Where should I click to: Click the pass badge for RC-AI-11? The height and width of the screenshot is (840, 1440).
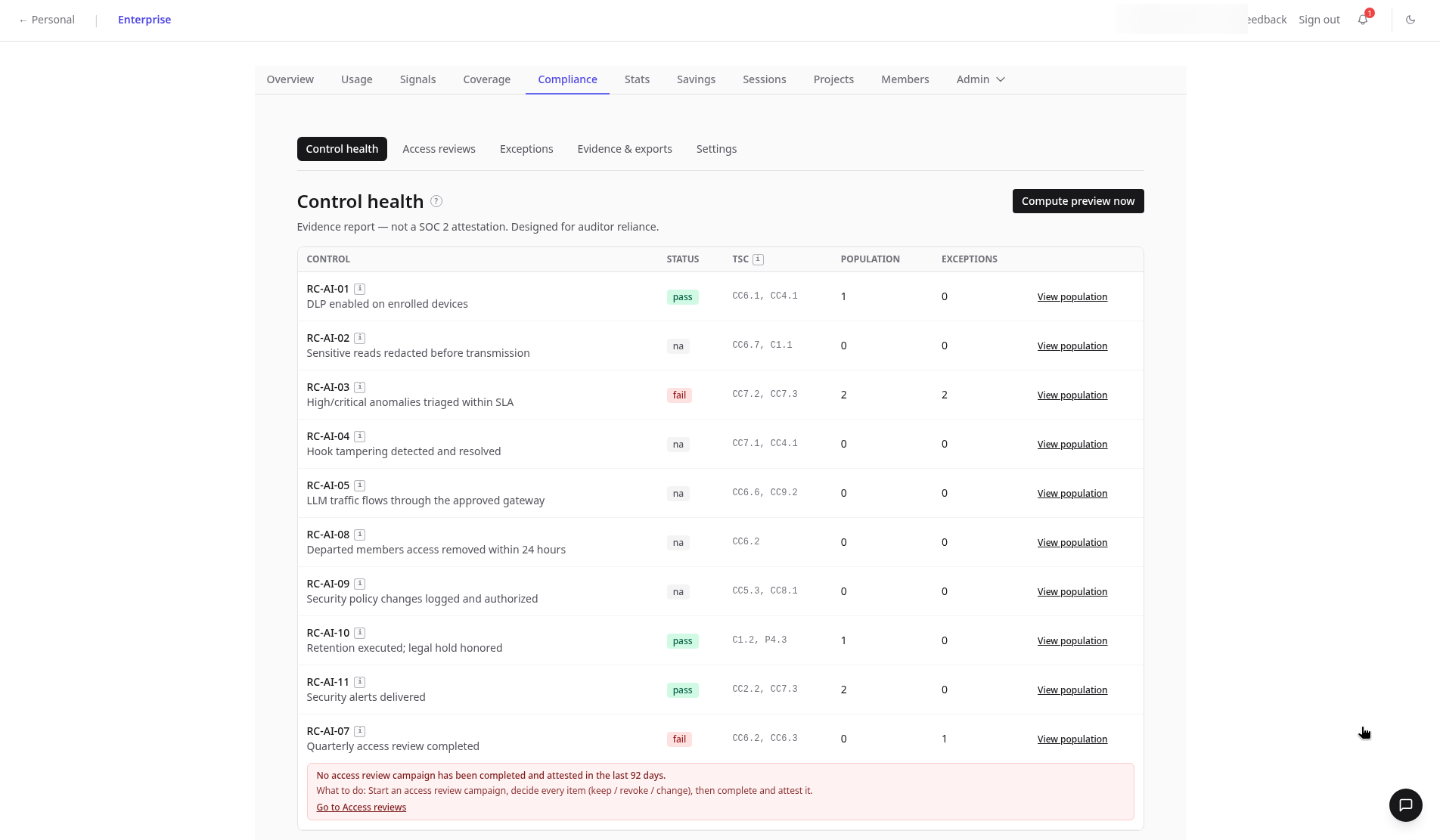click(682, 690)
